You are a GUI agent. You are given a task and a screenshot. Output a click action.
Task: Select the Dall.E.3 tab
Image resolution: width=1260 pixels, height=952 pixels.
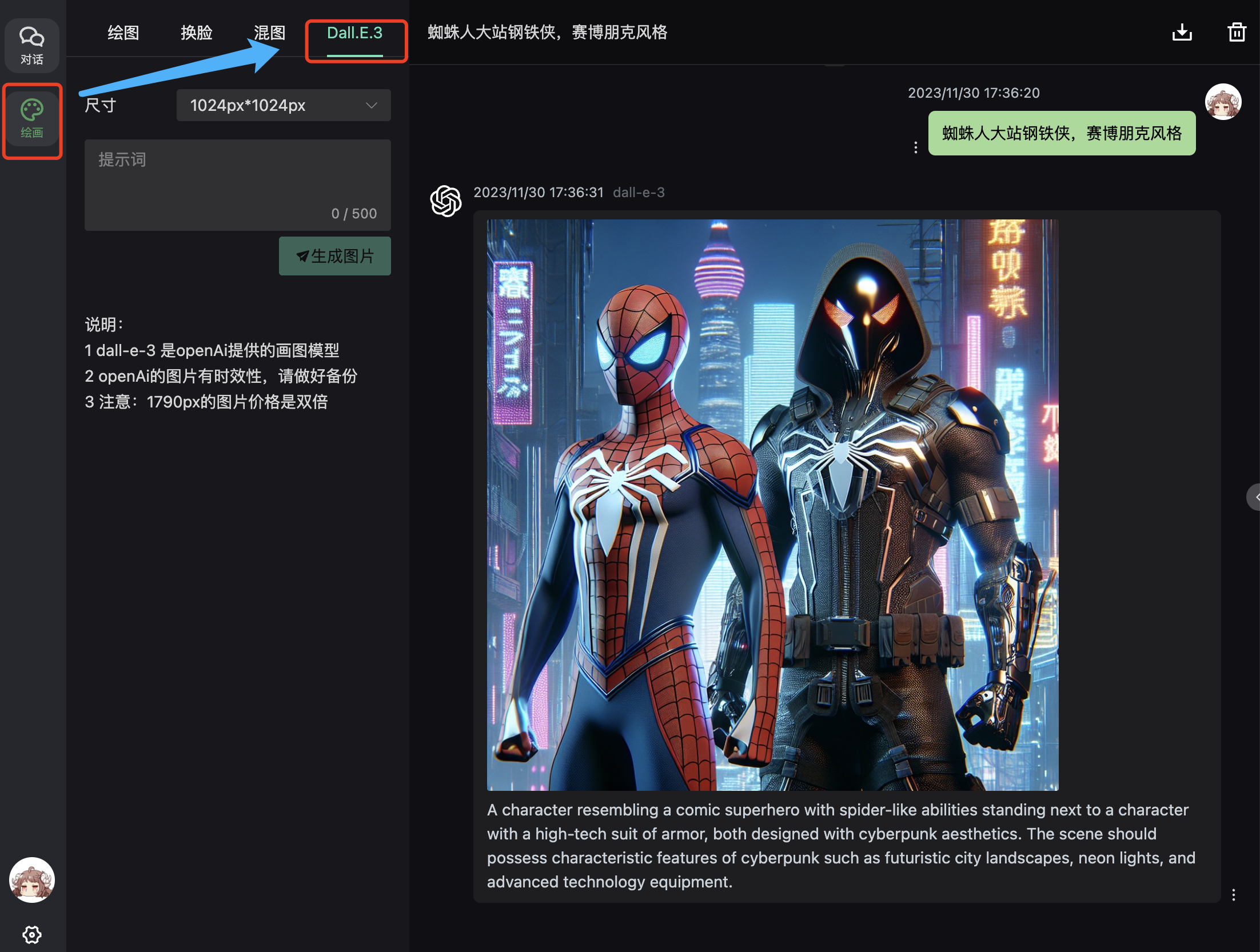pyautogui.click(x=354, y=33)
